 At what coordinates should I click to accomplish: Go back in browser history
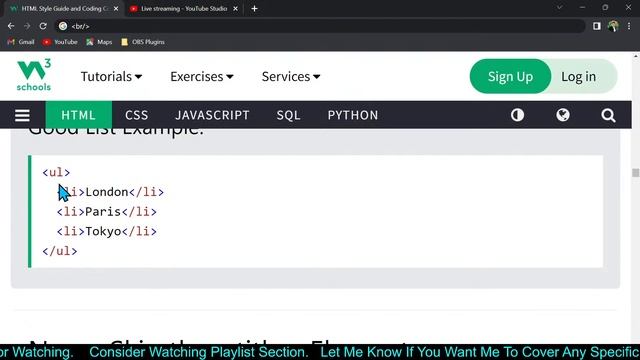point(11,26)
